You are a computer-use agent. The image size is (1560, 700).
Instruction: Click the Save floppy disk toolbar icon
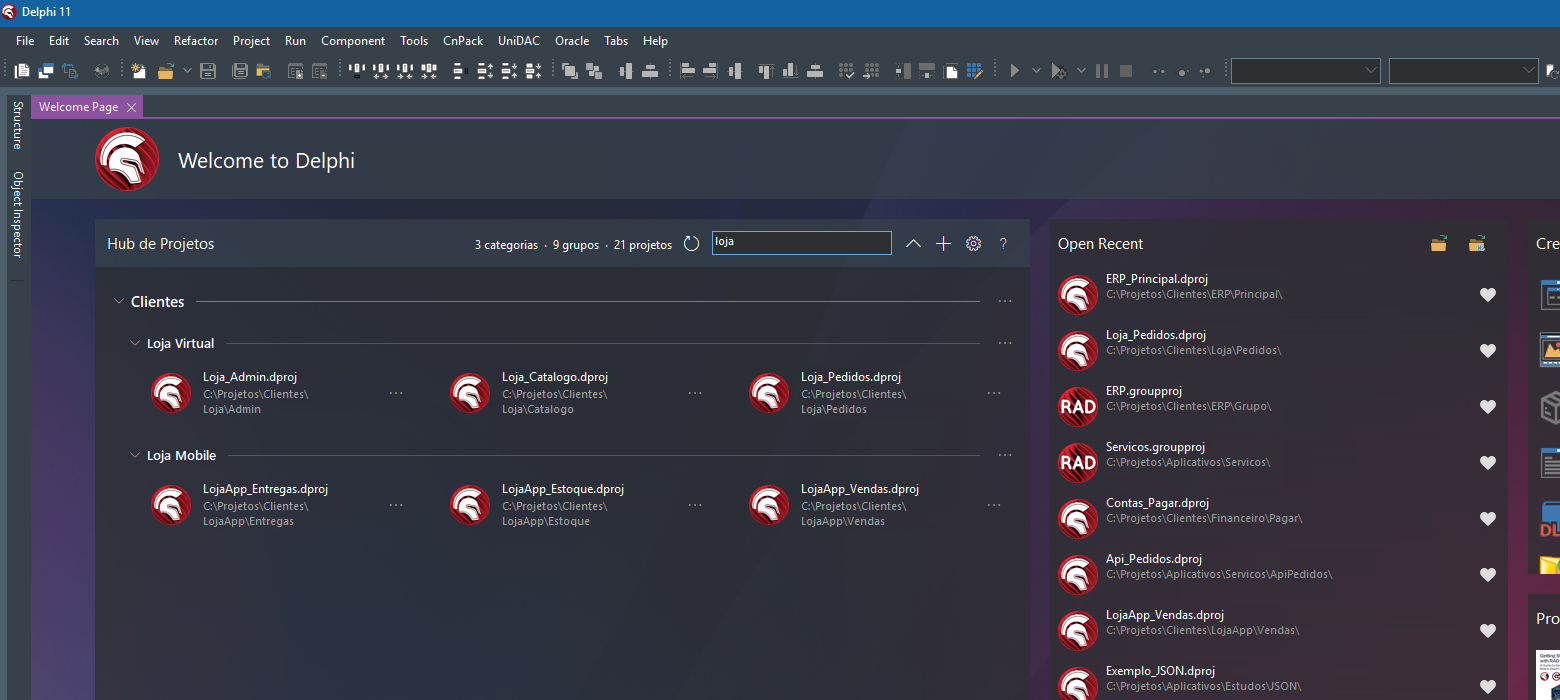click(208, 71)
